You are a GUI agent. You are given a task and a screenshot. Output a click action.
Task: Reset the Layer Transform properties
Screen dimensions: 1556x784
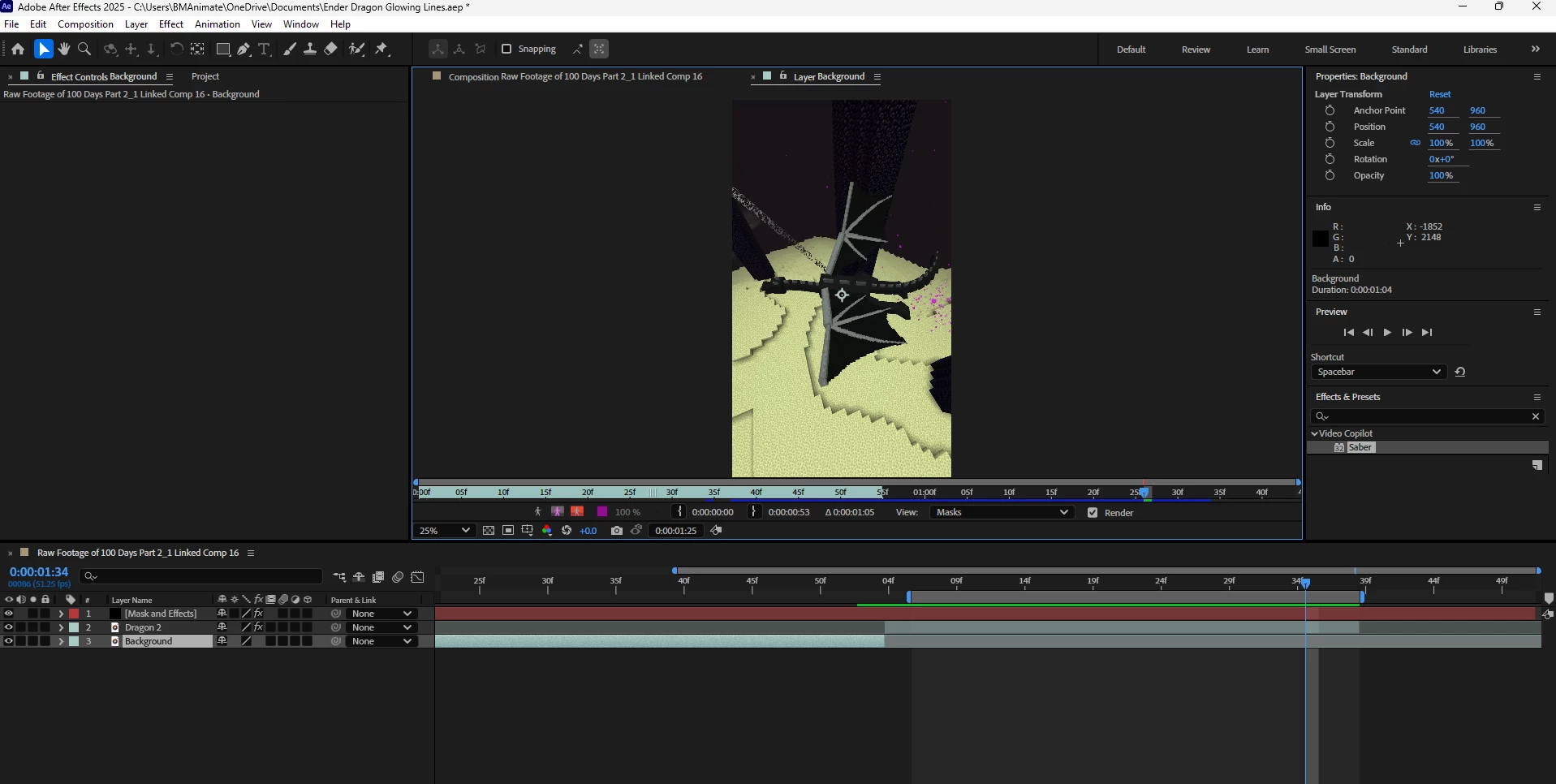tap(1440, 94)
